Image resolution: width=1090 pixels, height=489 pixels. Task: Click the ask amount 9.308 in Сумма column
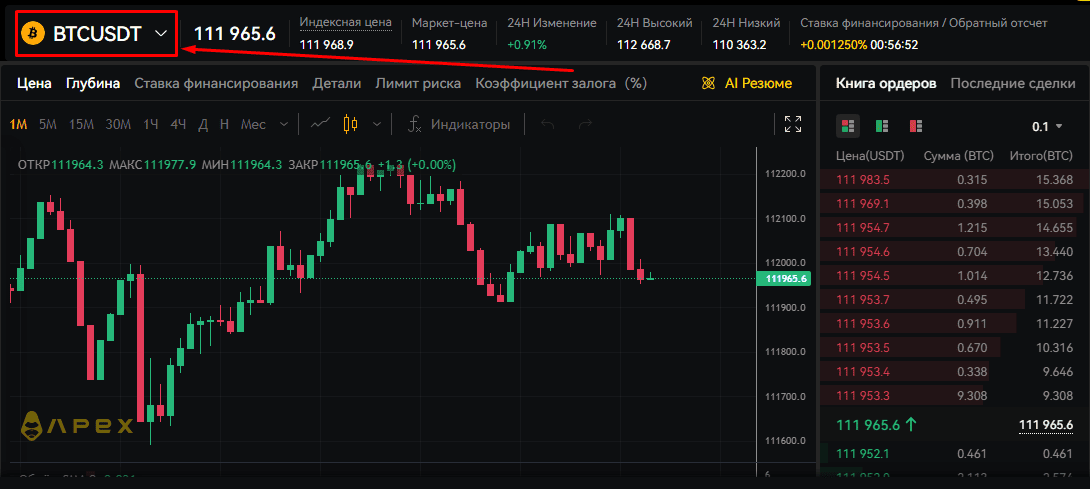tap(972, 396)
